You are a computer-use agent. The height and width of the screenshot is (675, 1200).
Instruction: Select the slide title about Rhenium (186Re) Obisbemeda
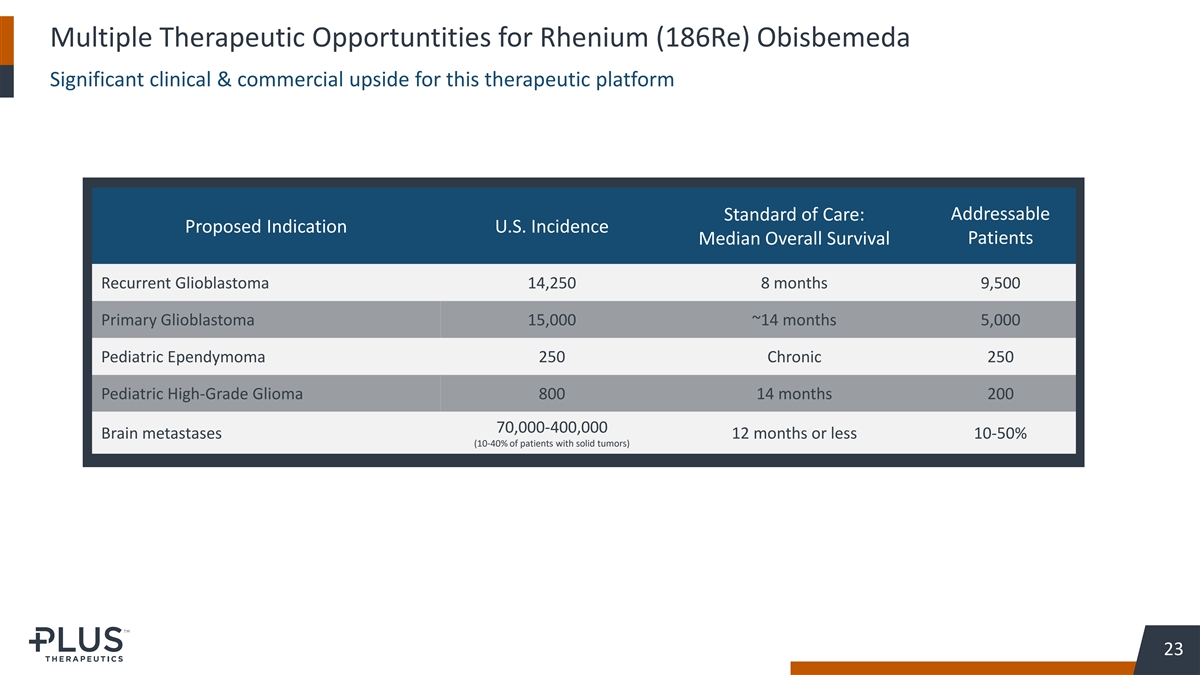click(480, 40)
